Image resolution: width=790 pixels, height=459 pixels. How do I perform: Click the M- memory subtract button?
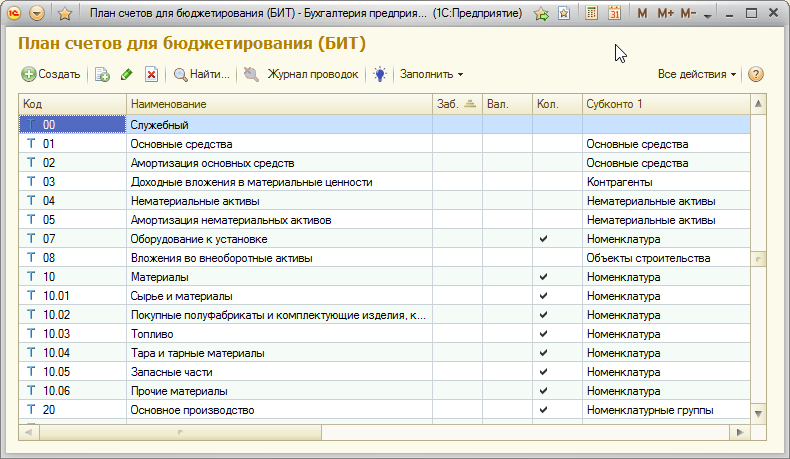tap(688, 14)
